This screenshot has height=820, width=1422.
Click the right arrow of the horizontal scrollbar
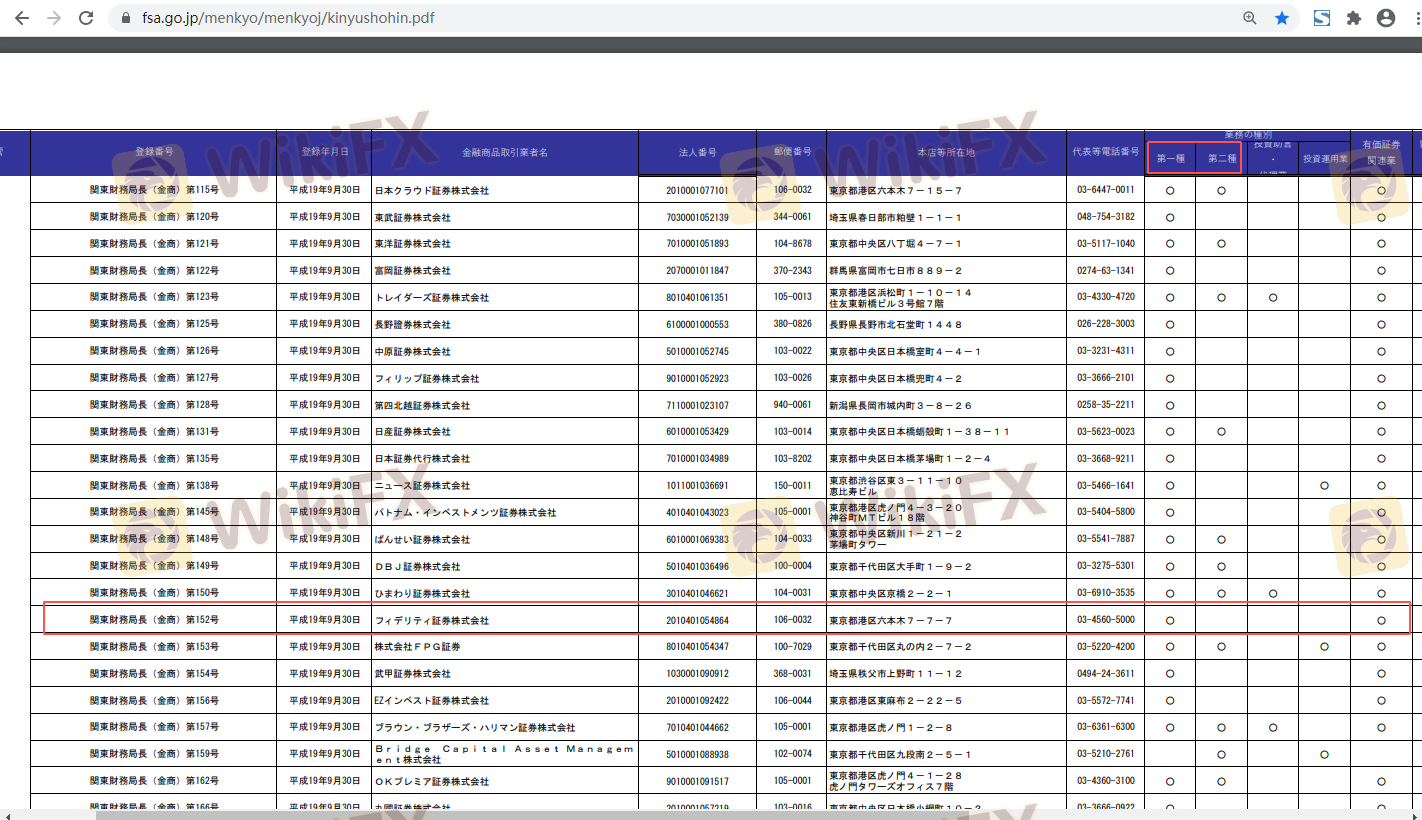[1415, 814]
